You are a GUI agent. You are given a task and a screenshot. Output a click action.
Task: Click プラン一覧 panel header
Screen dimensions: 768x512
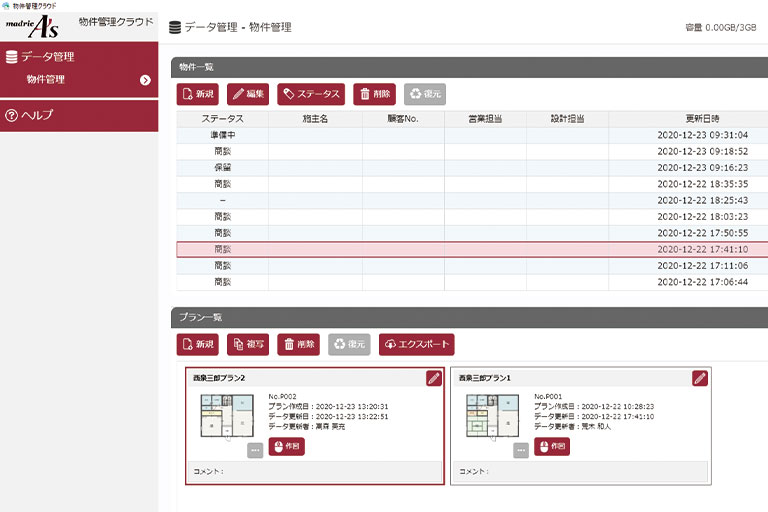point(469,317)
